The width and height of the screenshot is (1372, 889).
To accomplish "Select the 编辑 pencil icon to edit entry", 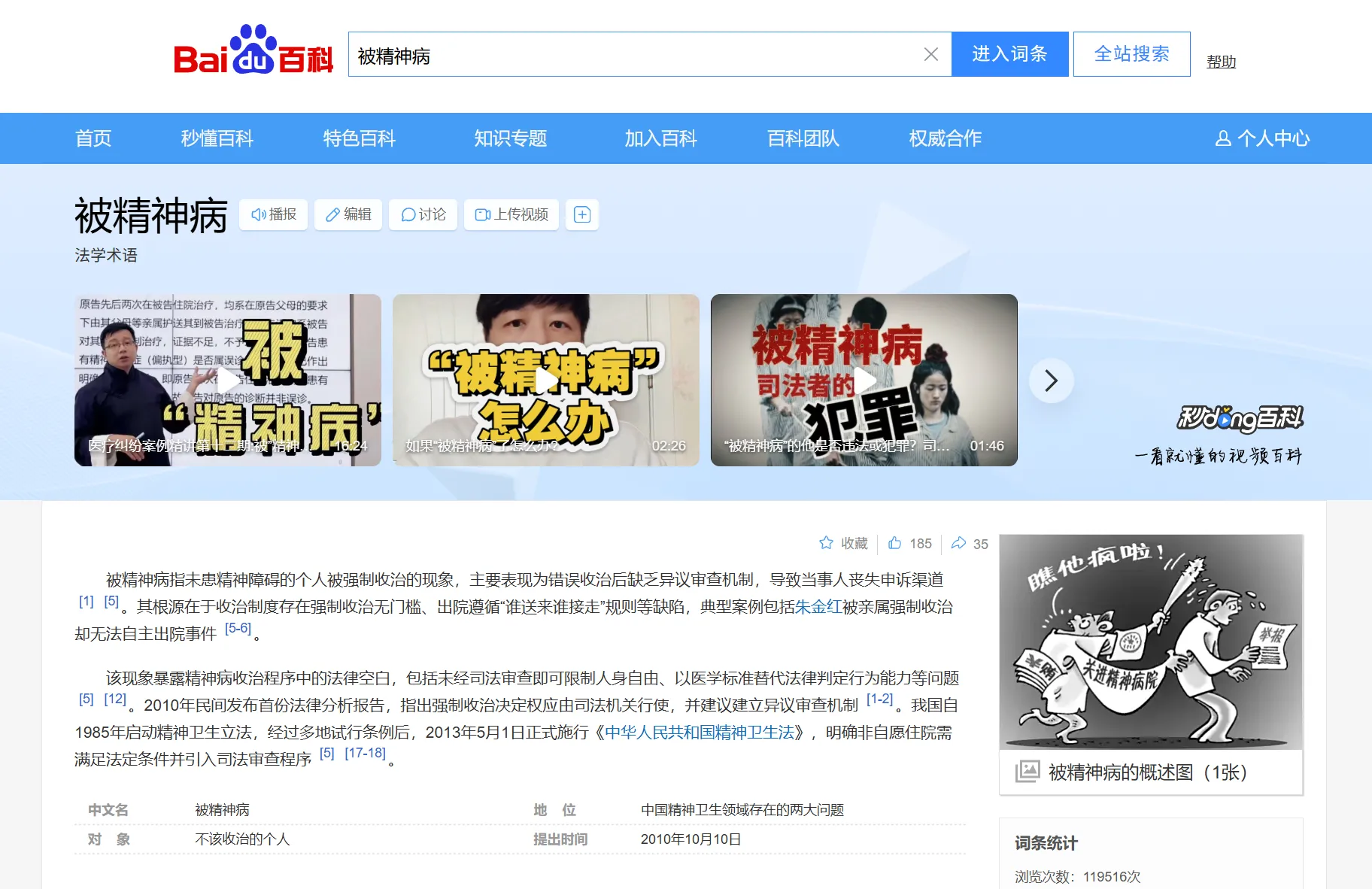I will [333, 214].
